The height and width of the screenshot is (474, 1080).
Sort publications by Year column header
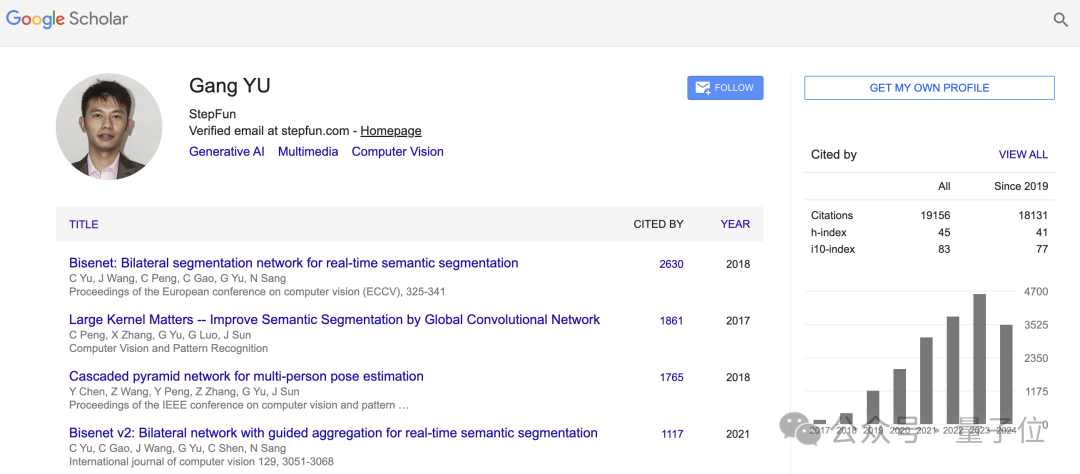point(735,225)
